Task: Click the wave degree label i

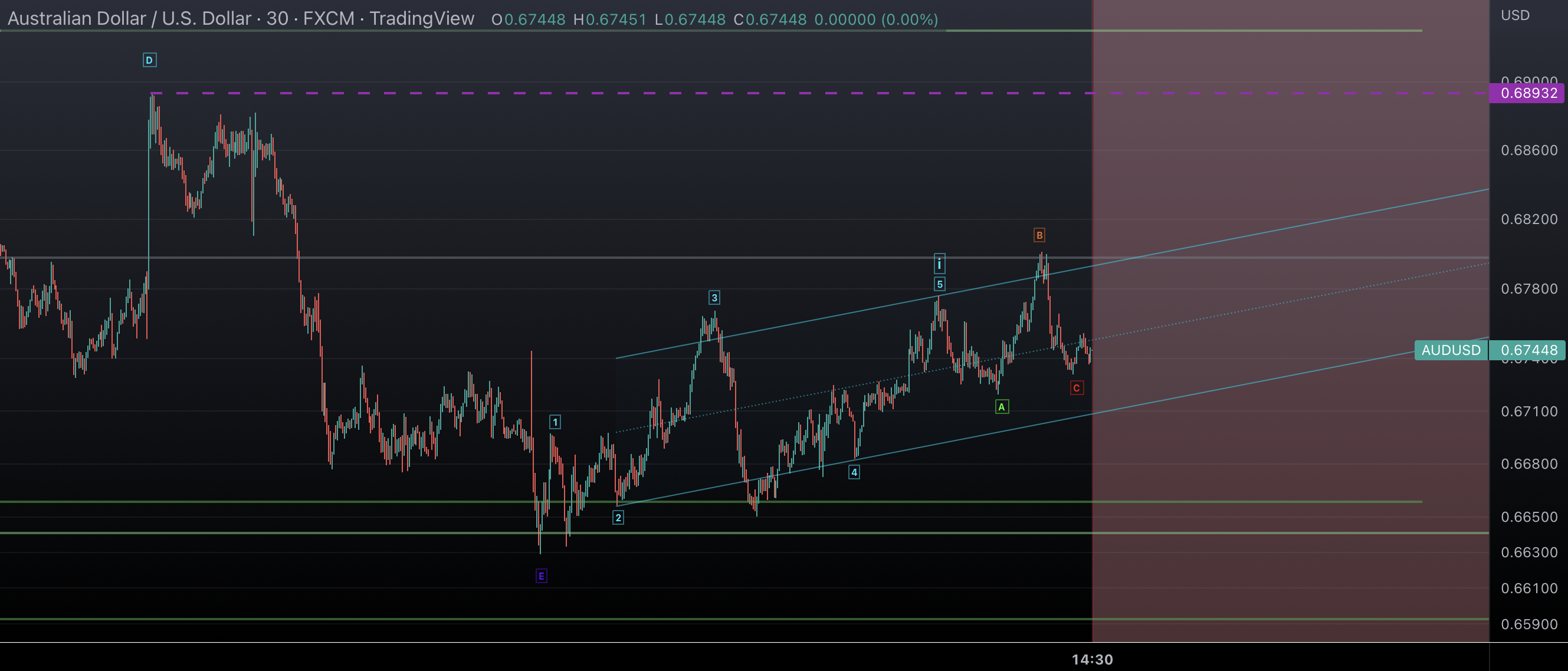Action: [x=939, y=264]
